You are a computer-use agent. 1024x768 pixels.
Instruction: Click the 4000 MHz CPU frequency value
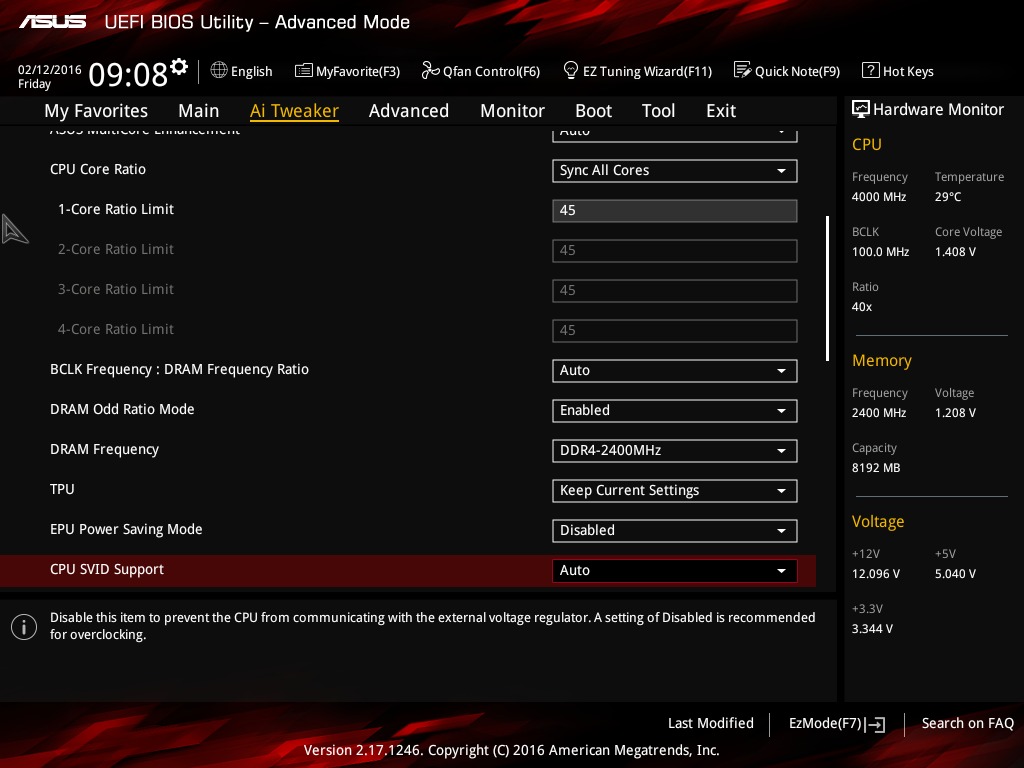878,197
